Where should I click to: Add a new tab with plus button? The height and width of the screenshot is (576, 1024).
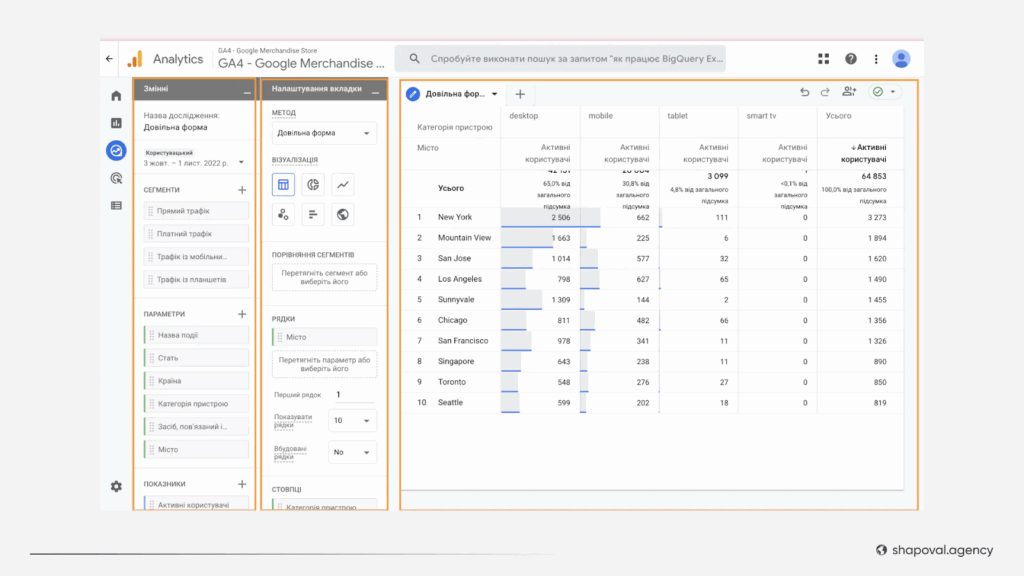point(519,94)
